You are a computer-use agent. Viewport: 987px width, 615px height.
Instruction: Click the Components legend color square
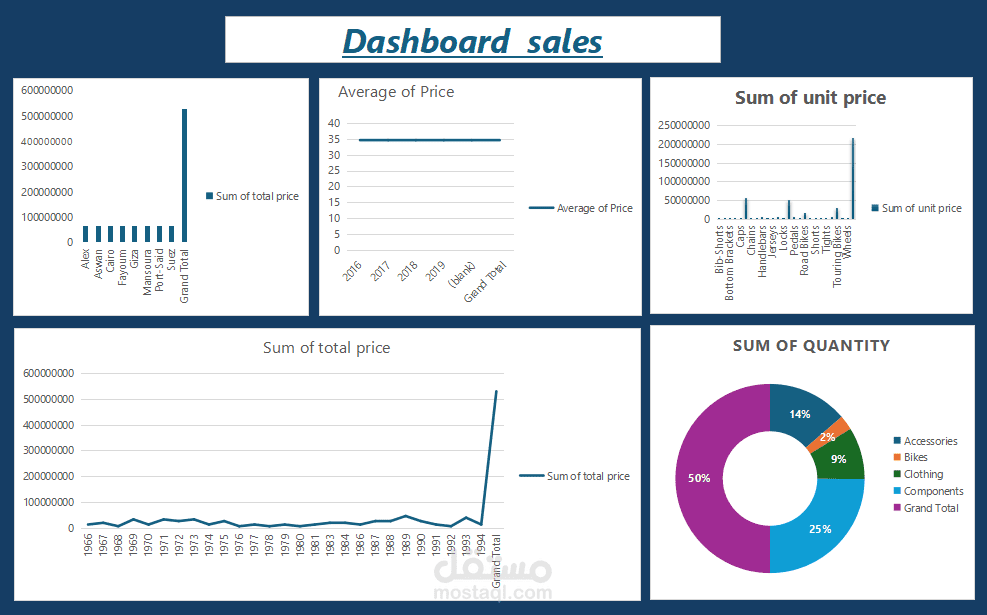[x=897, y=491]
